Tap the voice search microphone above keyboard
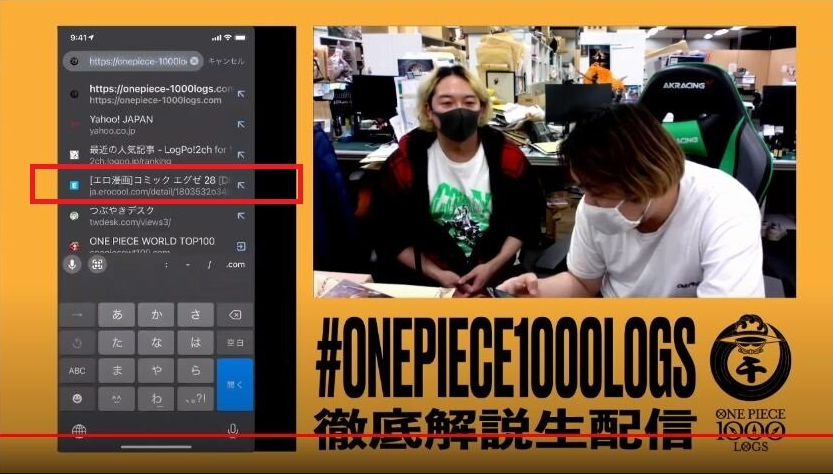Viewport: 833px width, 474px height. click(72, 264)
